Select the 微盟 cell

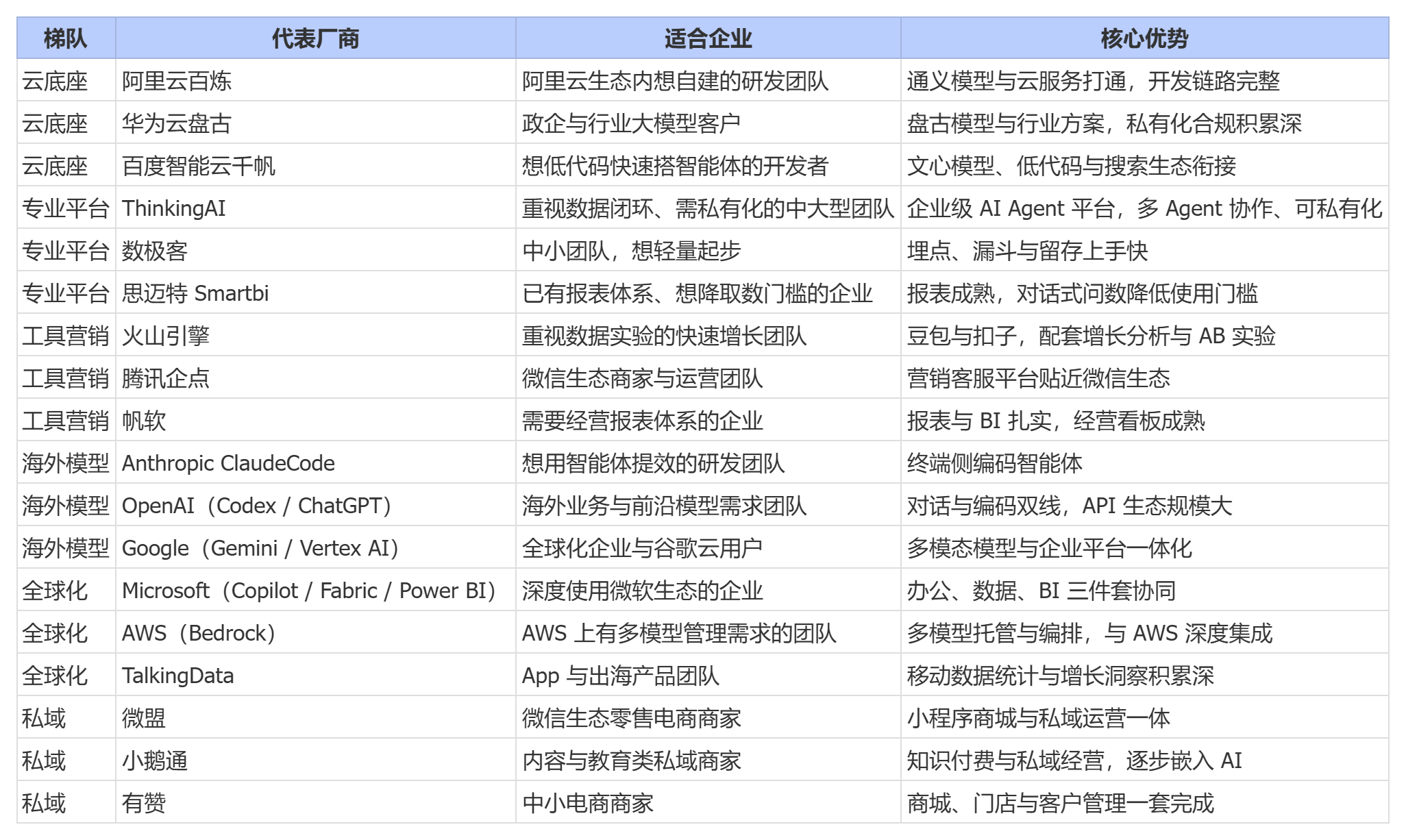tap(316, 717)
